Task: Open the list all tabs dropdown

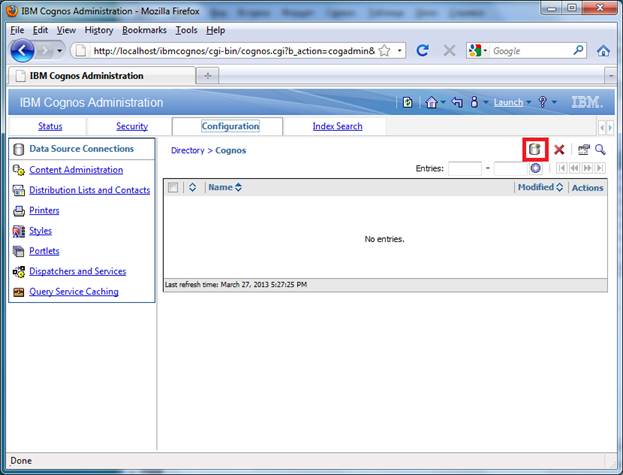Action: (x=611, y=75)
